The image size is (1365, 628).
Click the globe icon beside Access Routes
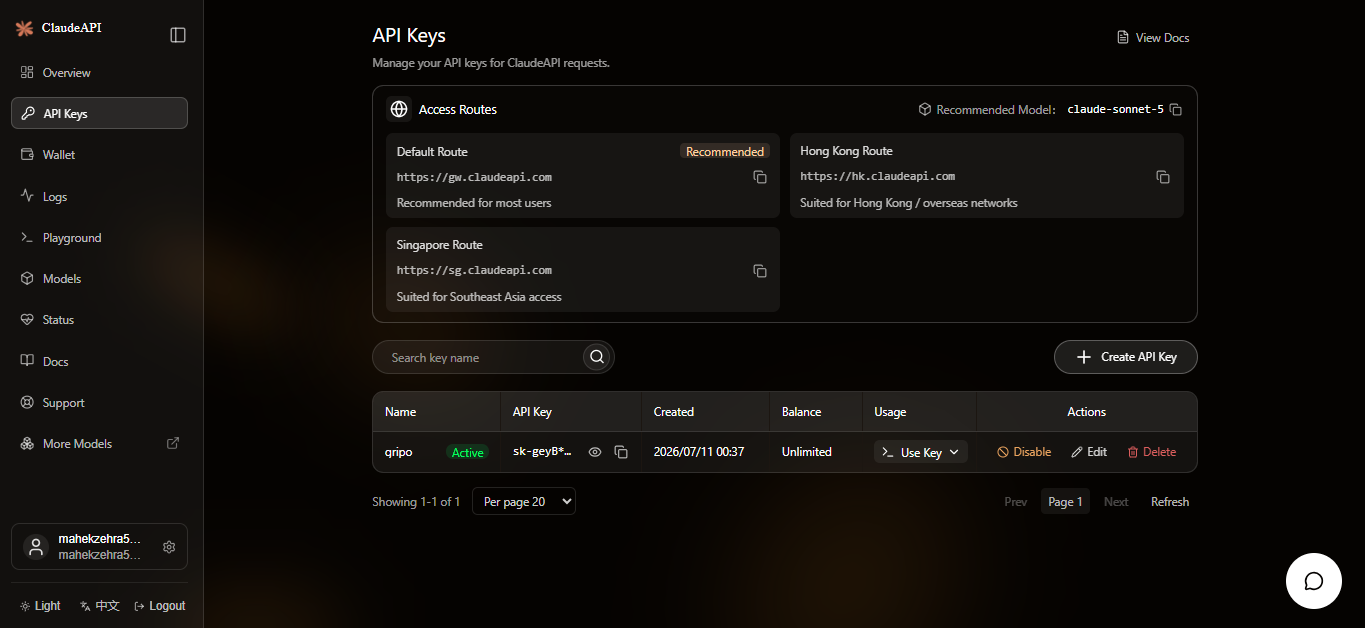point(399,110)
